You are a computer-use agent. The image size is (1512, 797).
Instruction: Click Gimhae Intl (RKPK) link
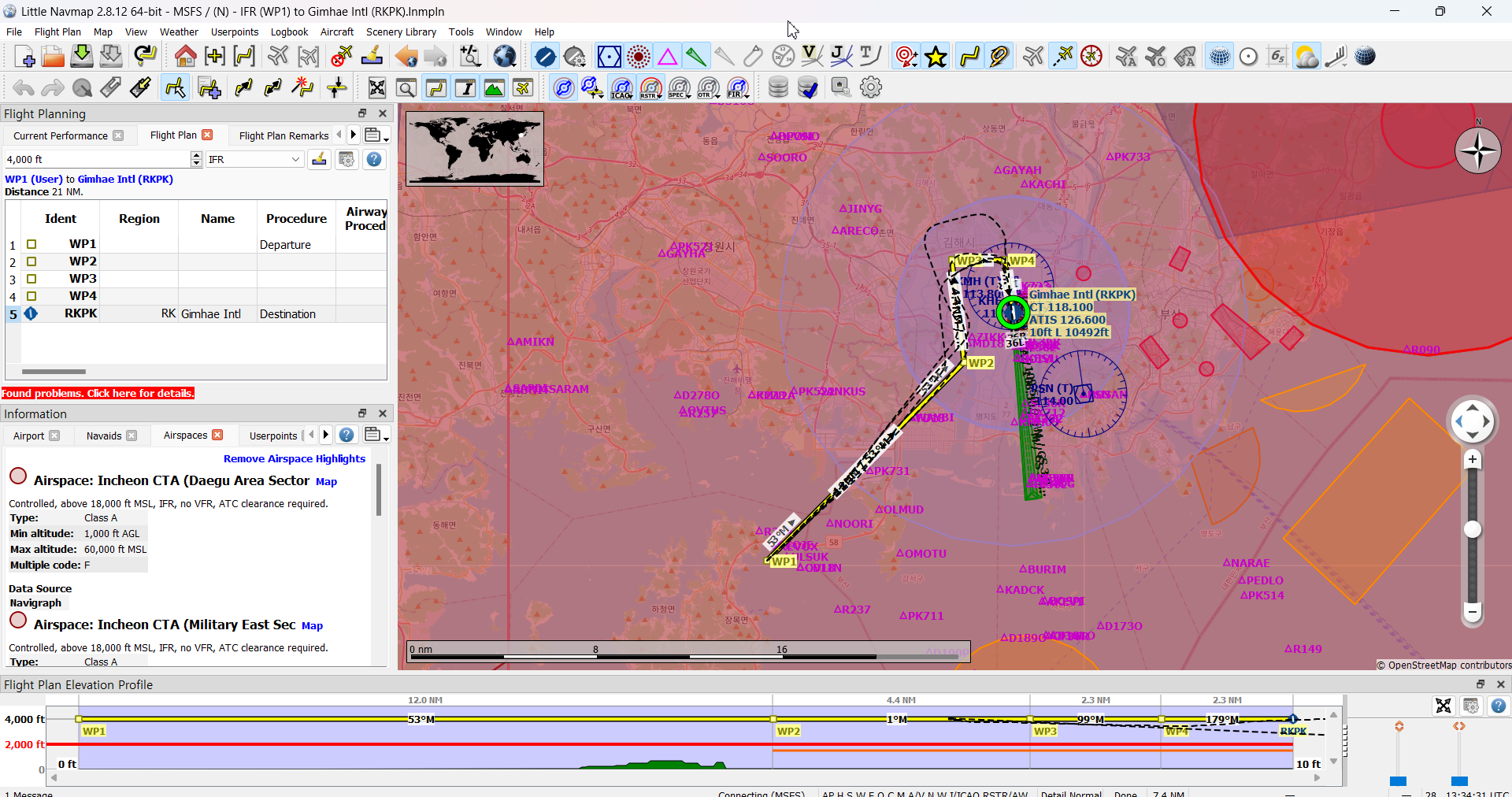125,179
